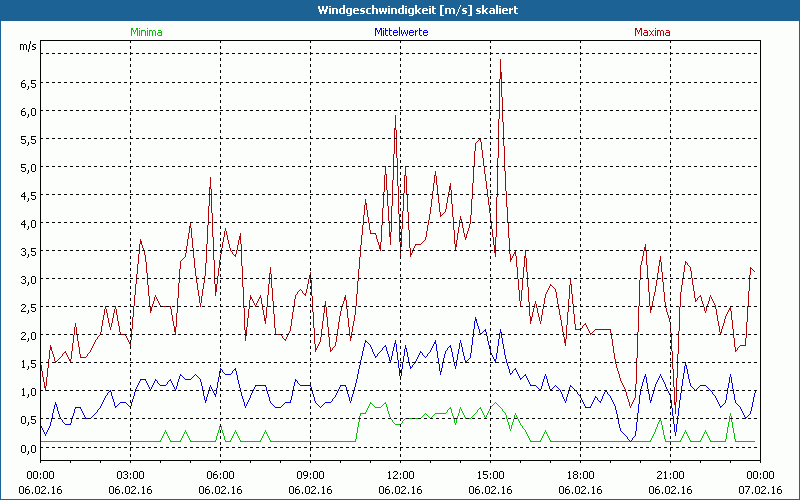Click the green Minima legend label
The height and width of the screenshot is (500, 800).
(x=145, y=32)
